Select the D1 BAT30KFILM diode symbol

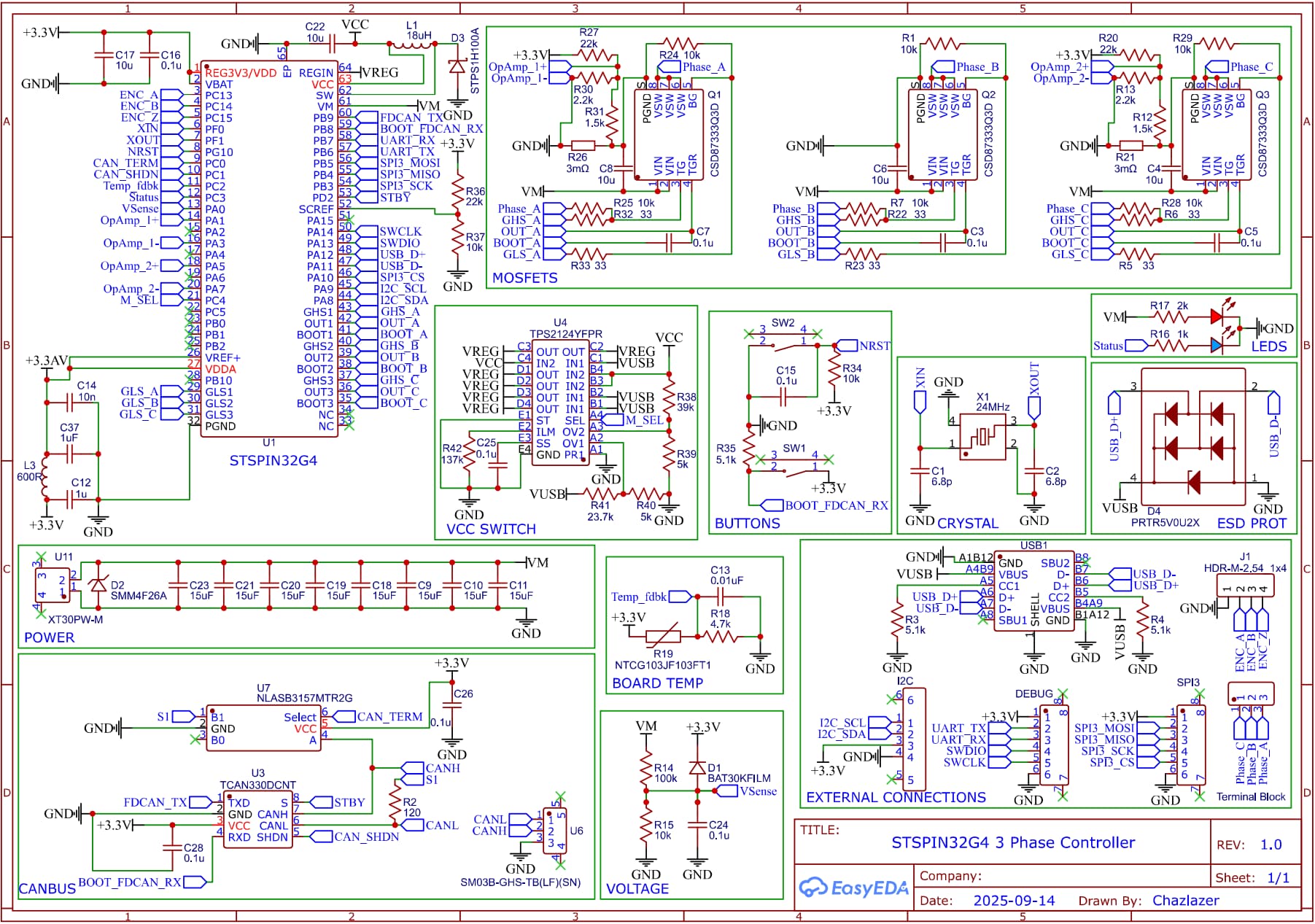pos(697,768)
